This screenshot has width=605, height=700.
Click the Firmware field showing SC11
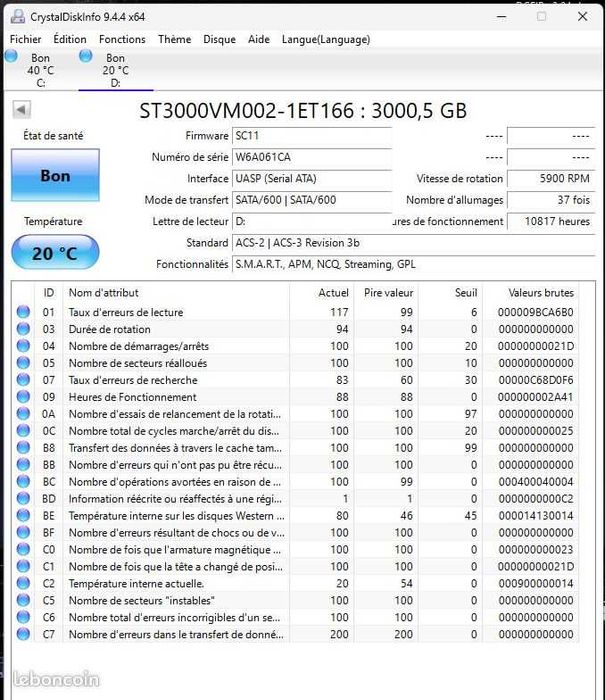pyautogui.click(x=312, y=136)
